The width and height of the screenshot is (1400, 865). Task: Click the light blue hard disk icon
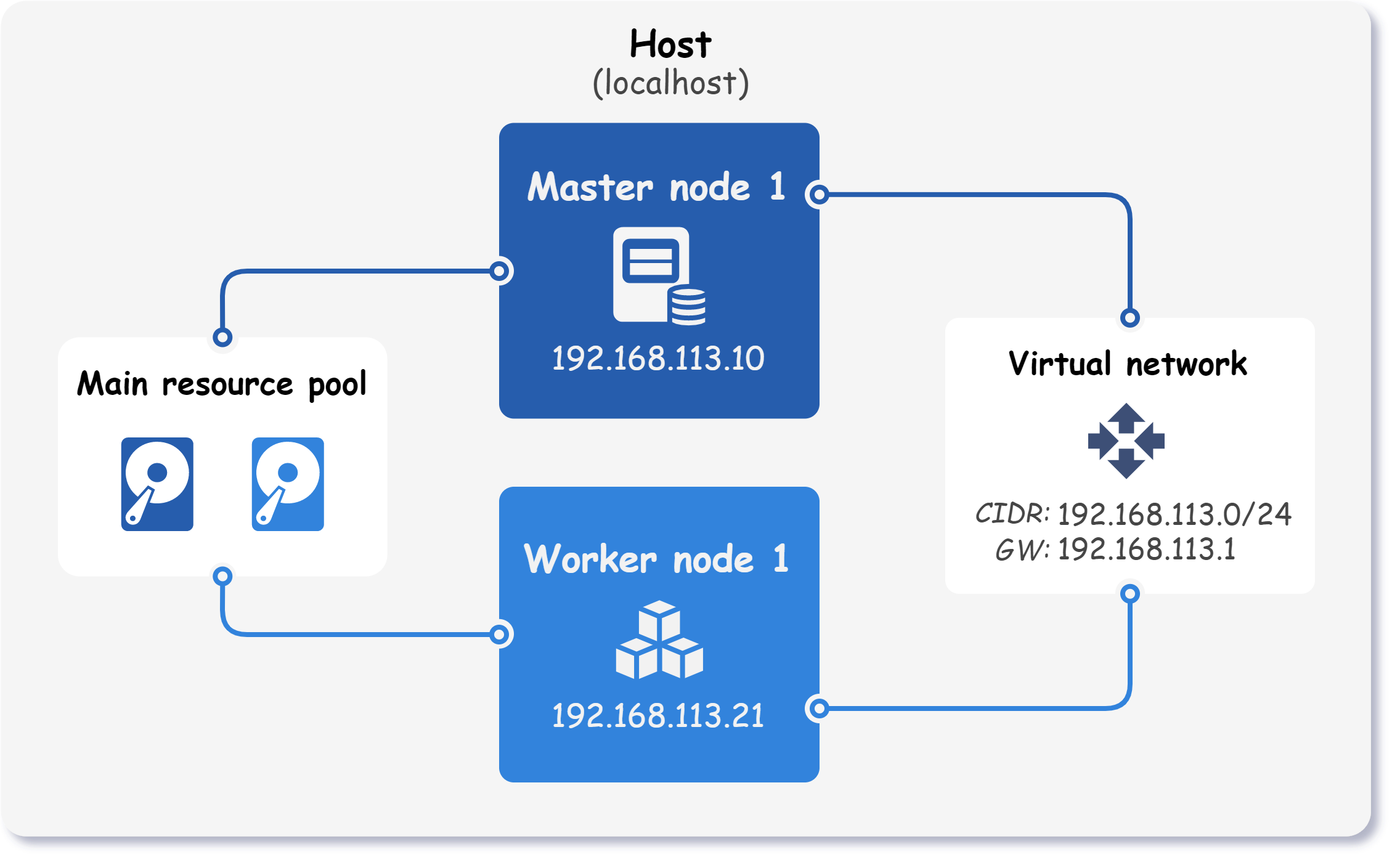coord(288,484)
